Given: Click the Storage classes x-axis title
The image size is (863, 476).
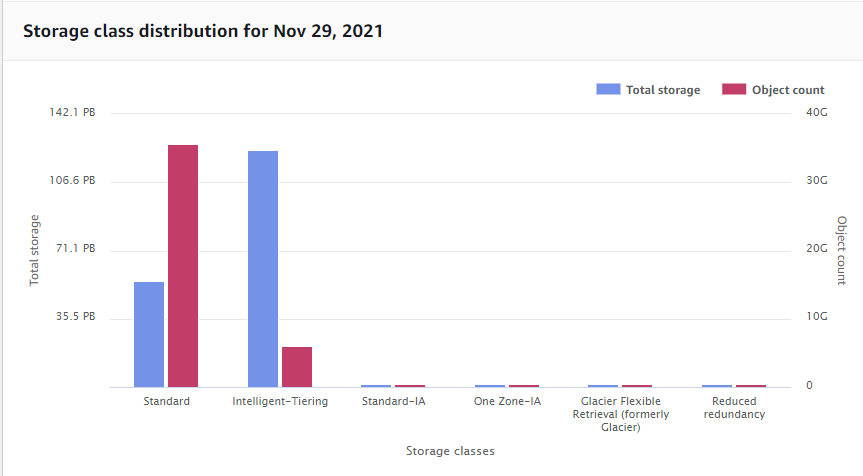Looking at the screenshot, I should [450, 451].
